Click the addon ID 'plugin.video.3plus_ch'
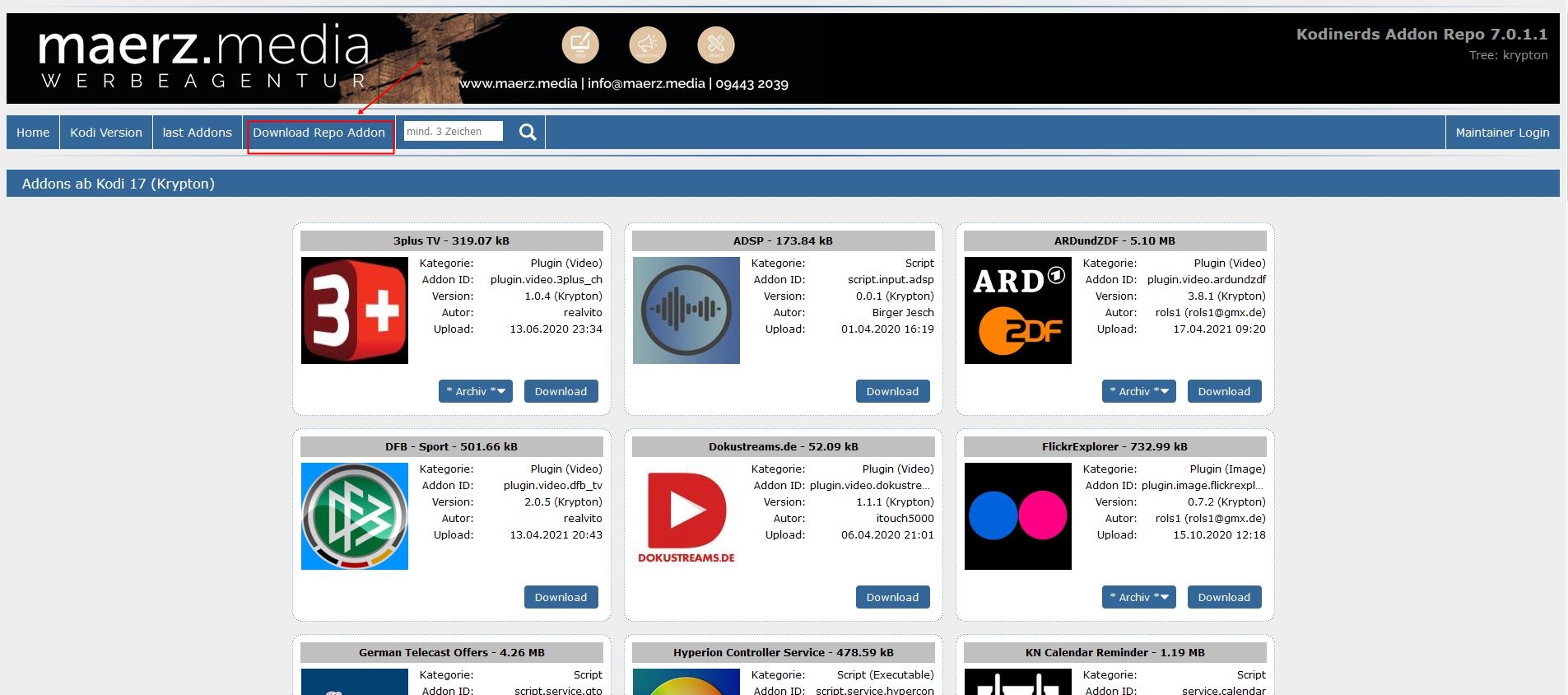Viewport: 1568px width, 695px height. point(546,279)
